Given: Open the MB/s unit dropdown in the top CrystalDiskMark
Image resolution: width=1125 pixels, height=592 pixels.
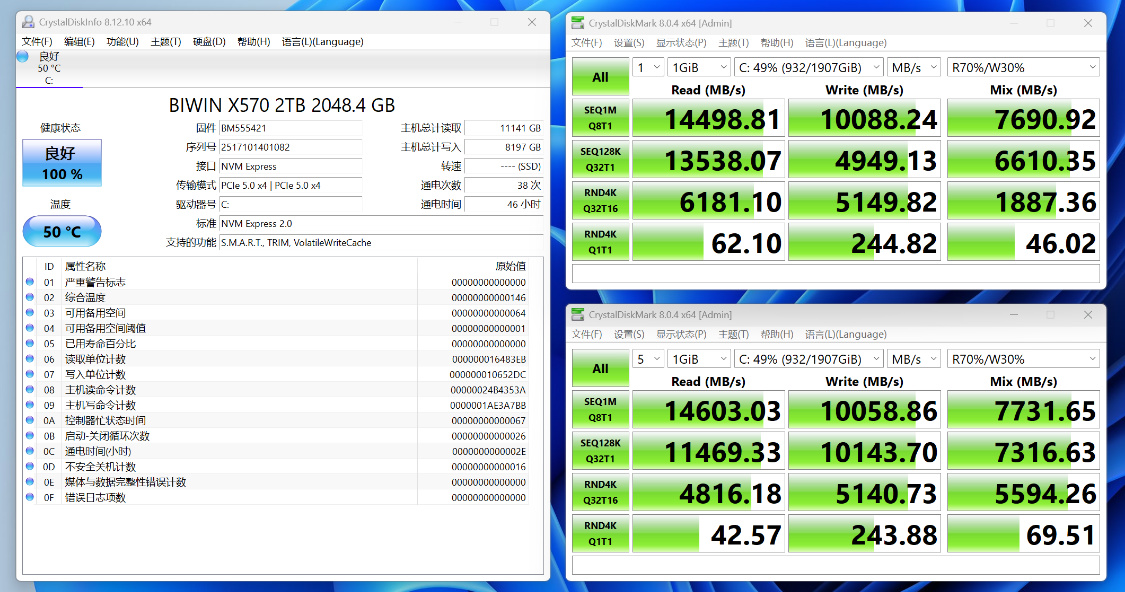Looking at the screenshot, I should [x=913, y=67].
